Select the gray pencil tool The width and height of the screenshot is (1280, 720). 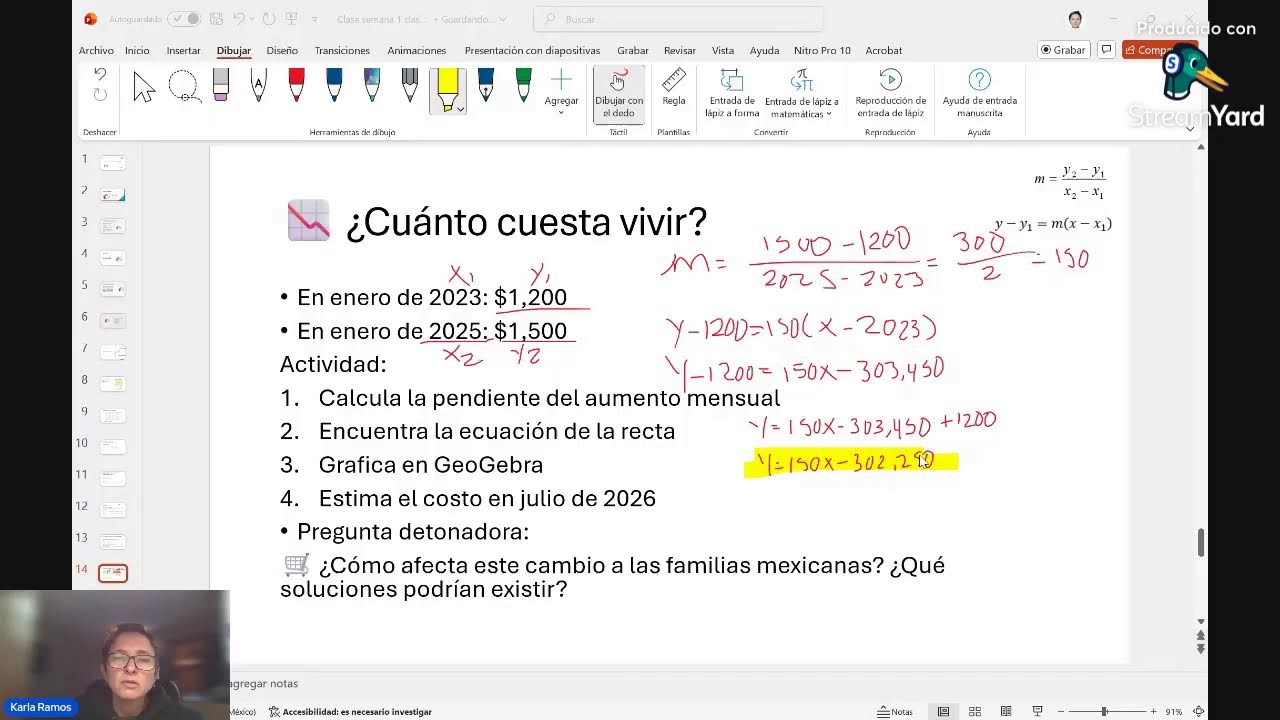point(410,86)
